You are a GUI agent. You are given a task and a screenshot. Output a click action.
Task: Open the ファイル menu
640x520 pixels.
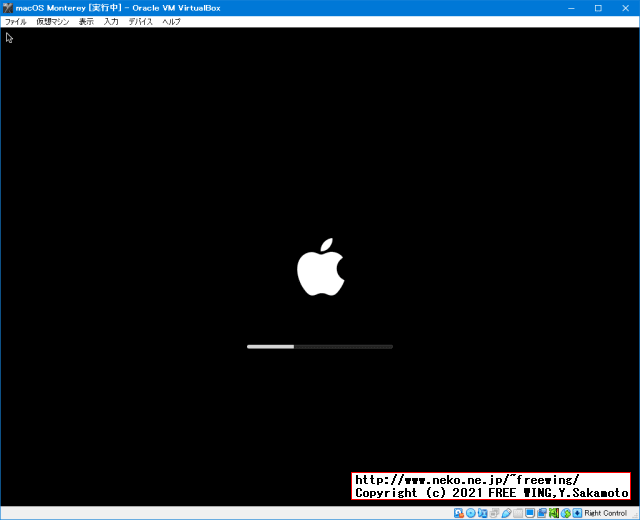(16, 22)
